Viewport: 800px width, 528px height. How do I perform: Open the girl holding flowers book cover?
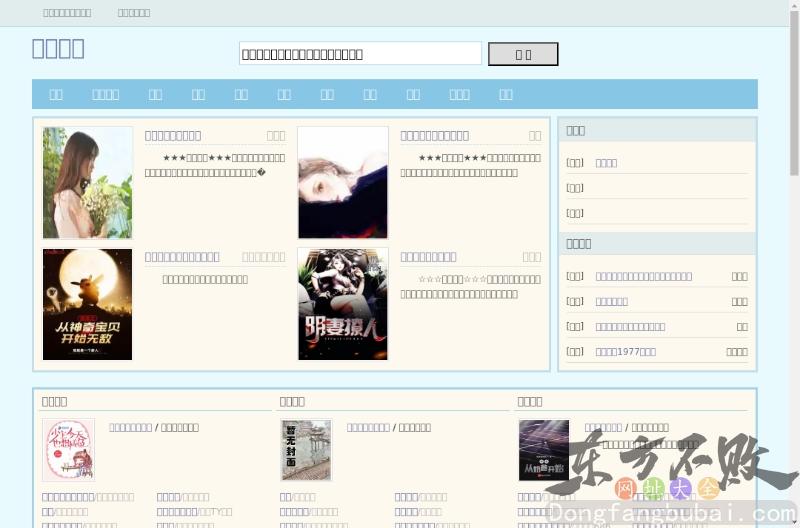[88, 182]
